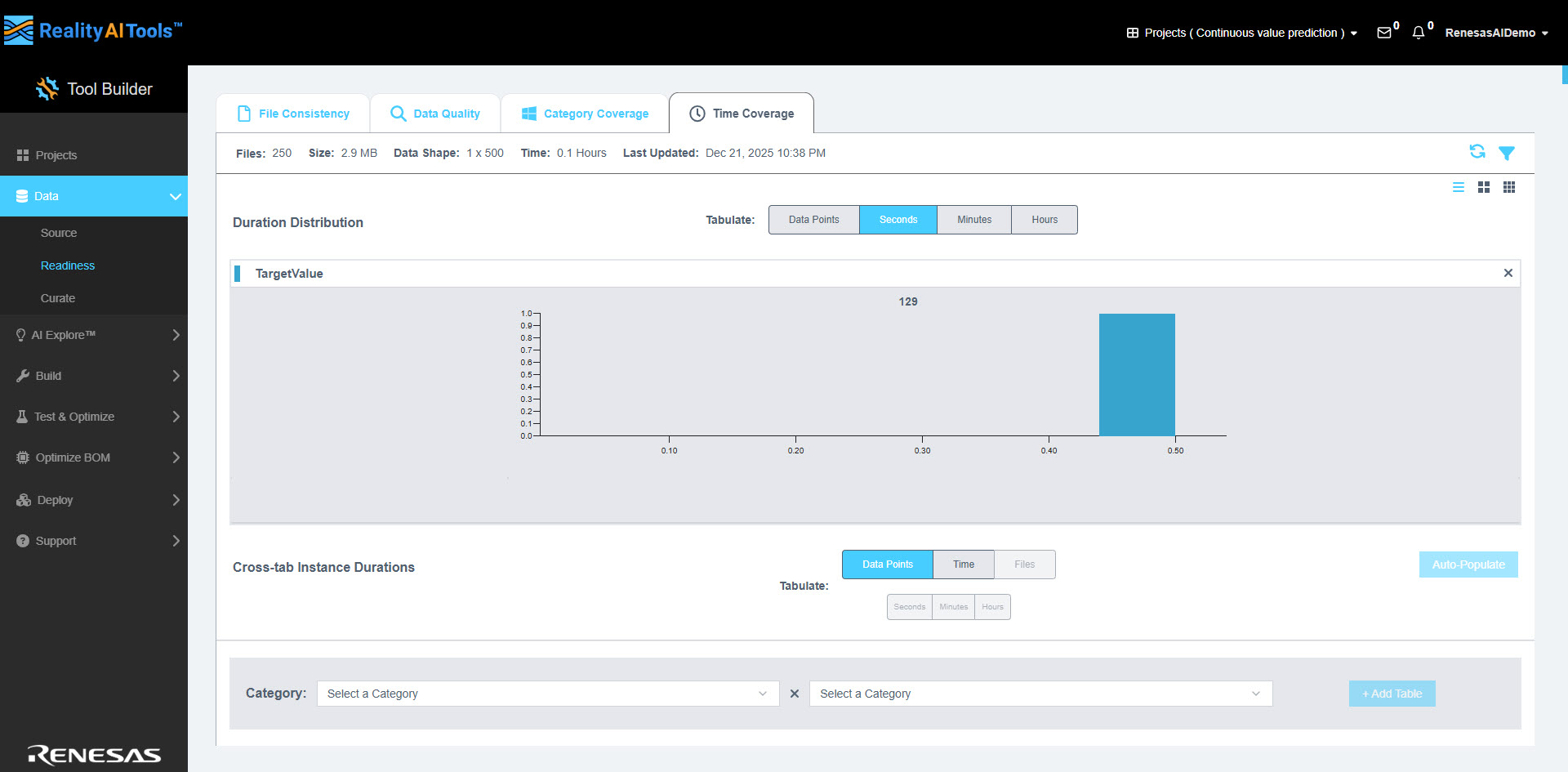Switch to the Data Quality tab
Viewport: 1568px width, 772px height.
(435, 114)
